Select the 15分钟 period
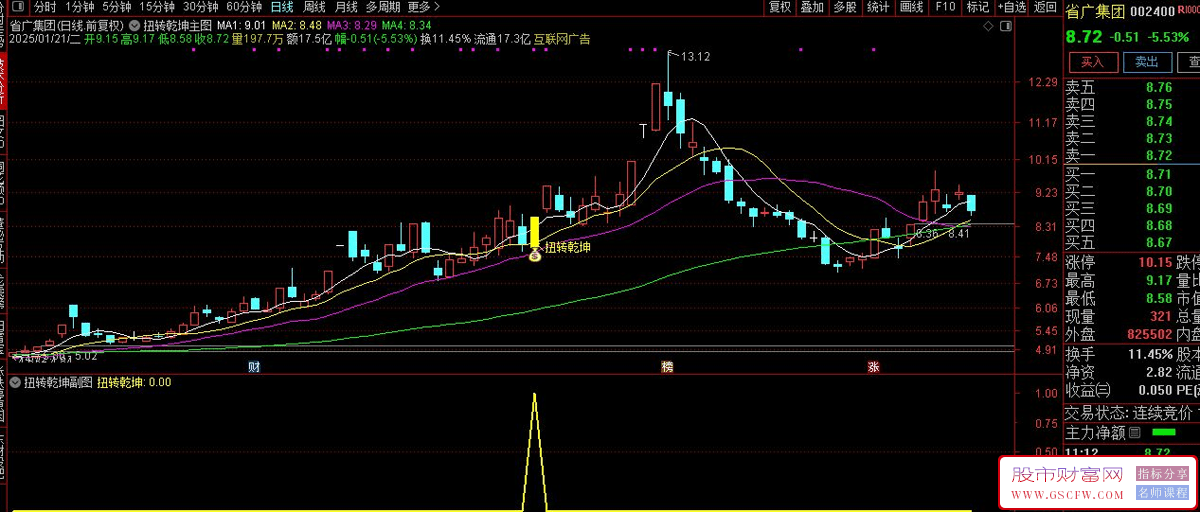Screen dimensions: 1200x512 pos(157,7)
